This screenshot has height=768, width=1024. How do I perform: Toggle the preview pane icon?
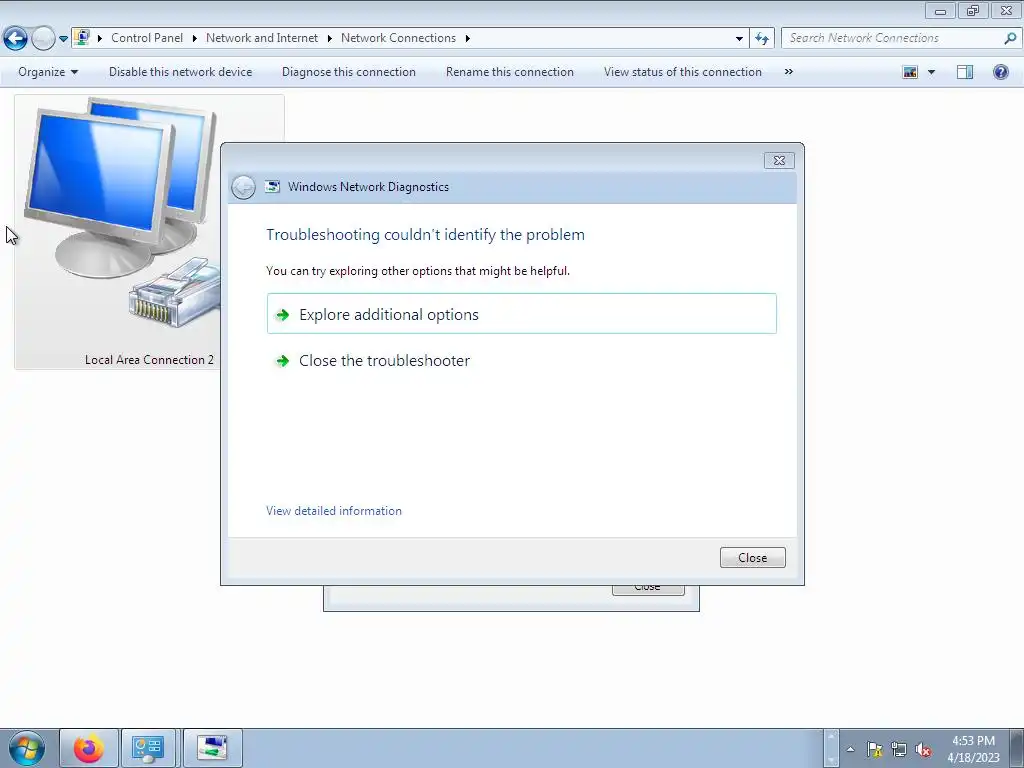965,72
